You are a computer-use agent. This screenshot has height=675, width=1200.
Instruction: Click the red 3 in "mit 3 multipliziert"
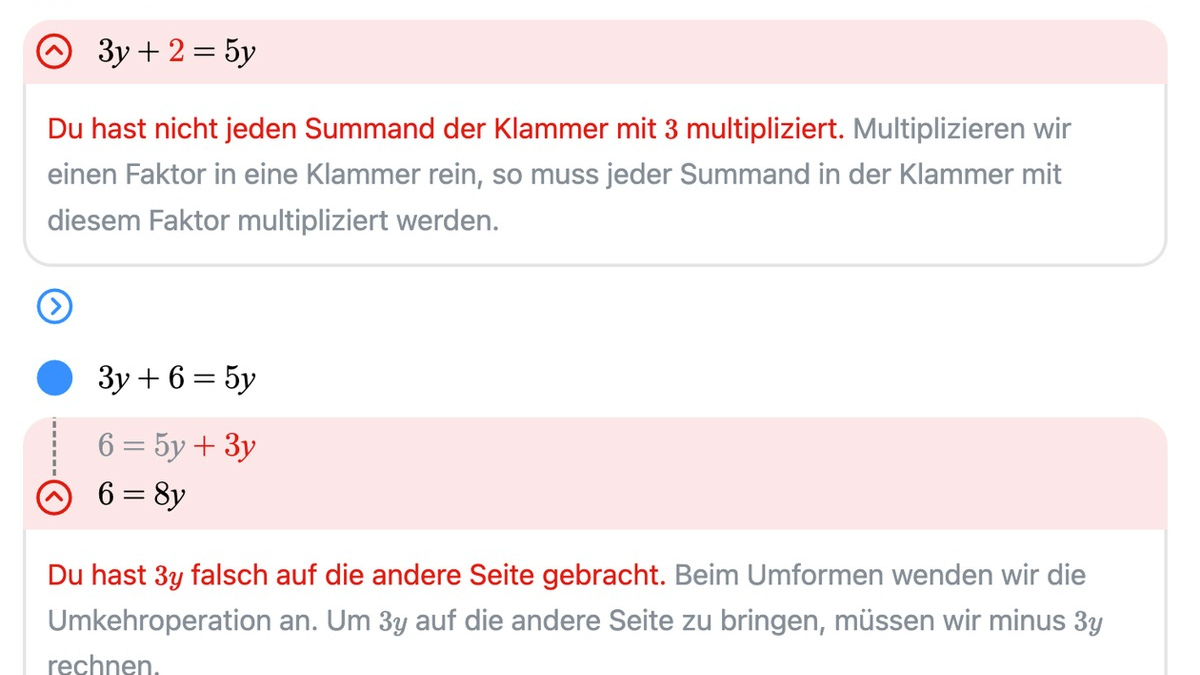pyautogui.click(x=670, y=130)
